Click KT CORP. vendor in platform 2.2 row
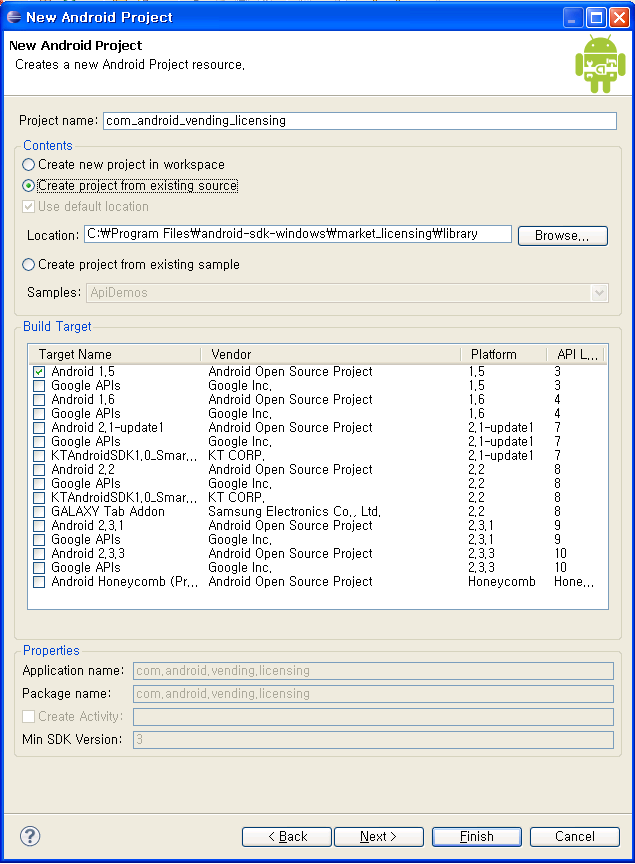 [236, 498]
